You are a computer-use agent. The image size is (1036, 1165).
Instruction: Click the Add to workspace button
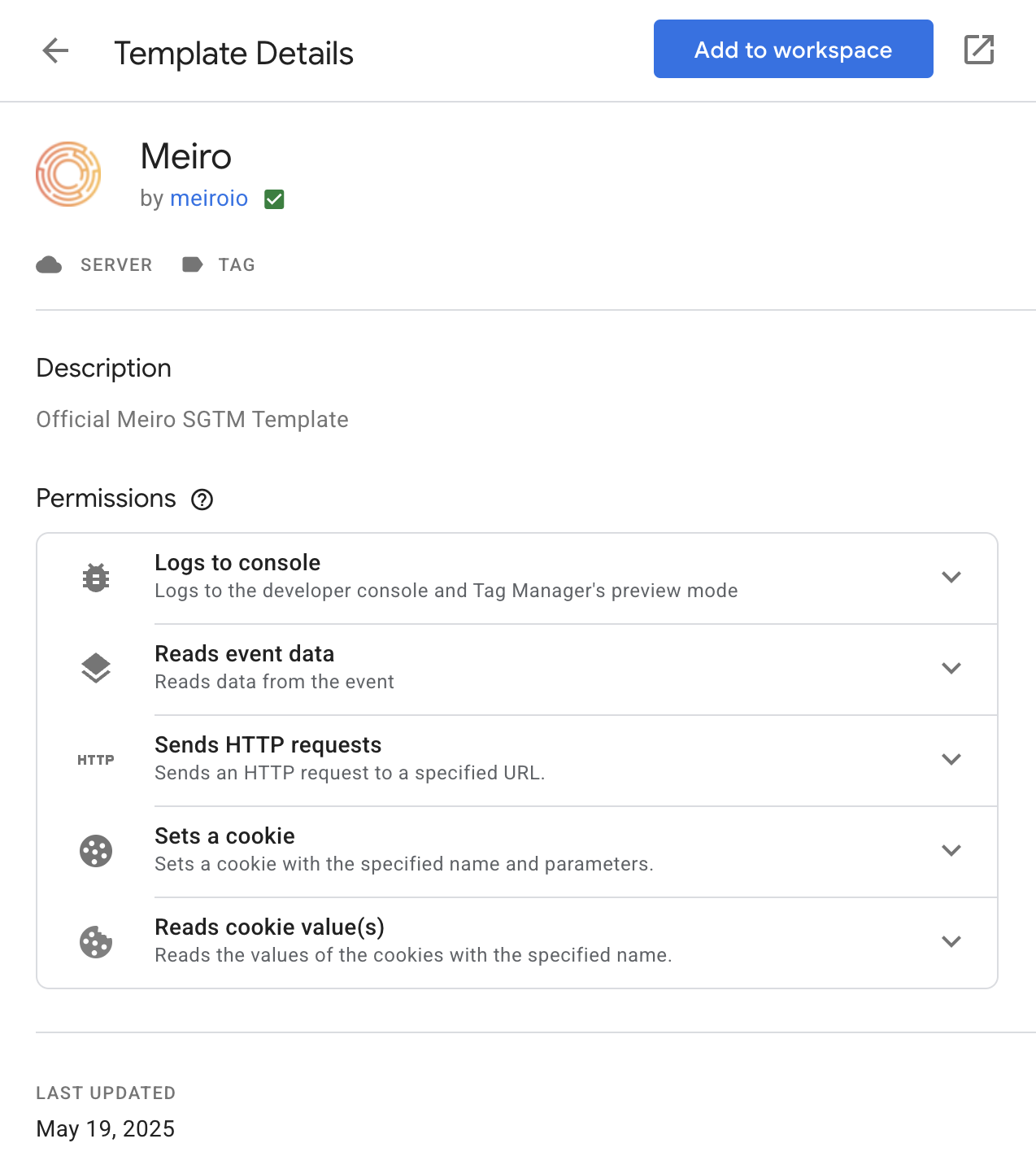tap(794, 49)
